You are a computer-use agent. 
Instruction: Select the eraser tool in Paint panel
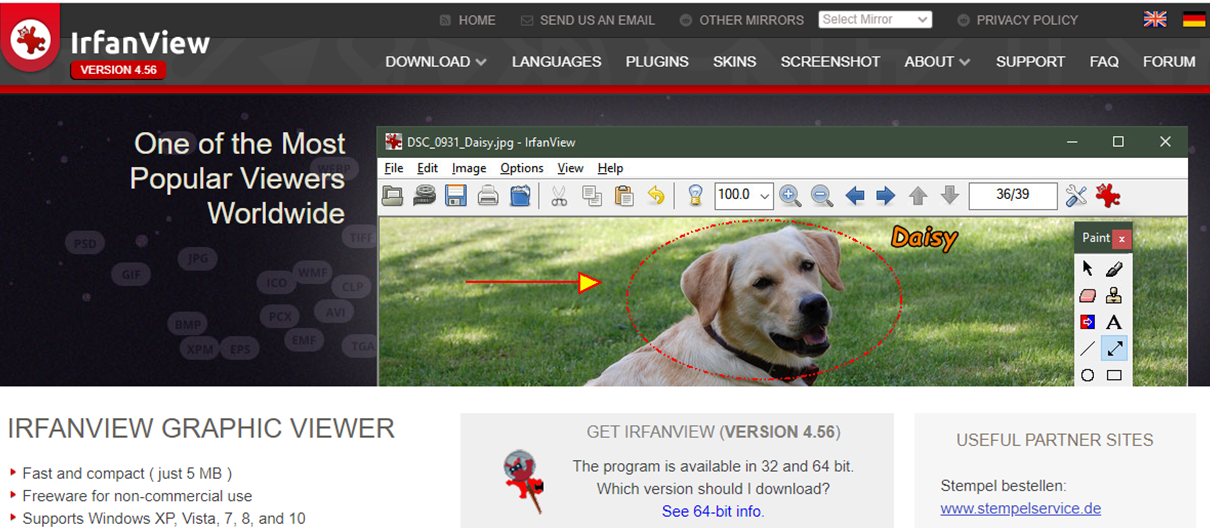pyautogui.click(x=1088, y=295)
